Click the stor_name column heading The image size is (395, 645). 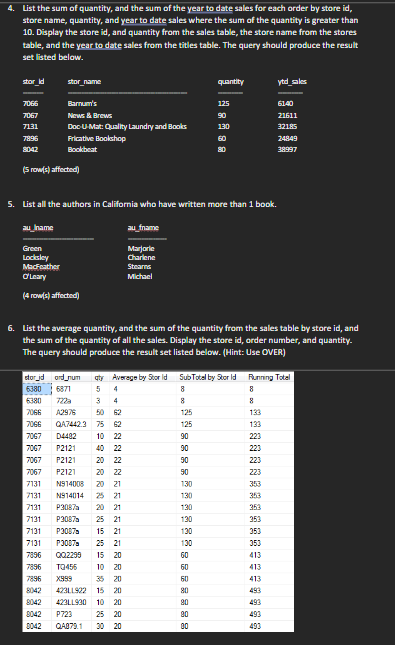pos(84,81)
